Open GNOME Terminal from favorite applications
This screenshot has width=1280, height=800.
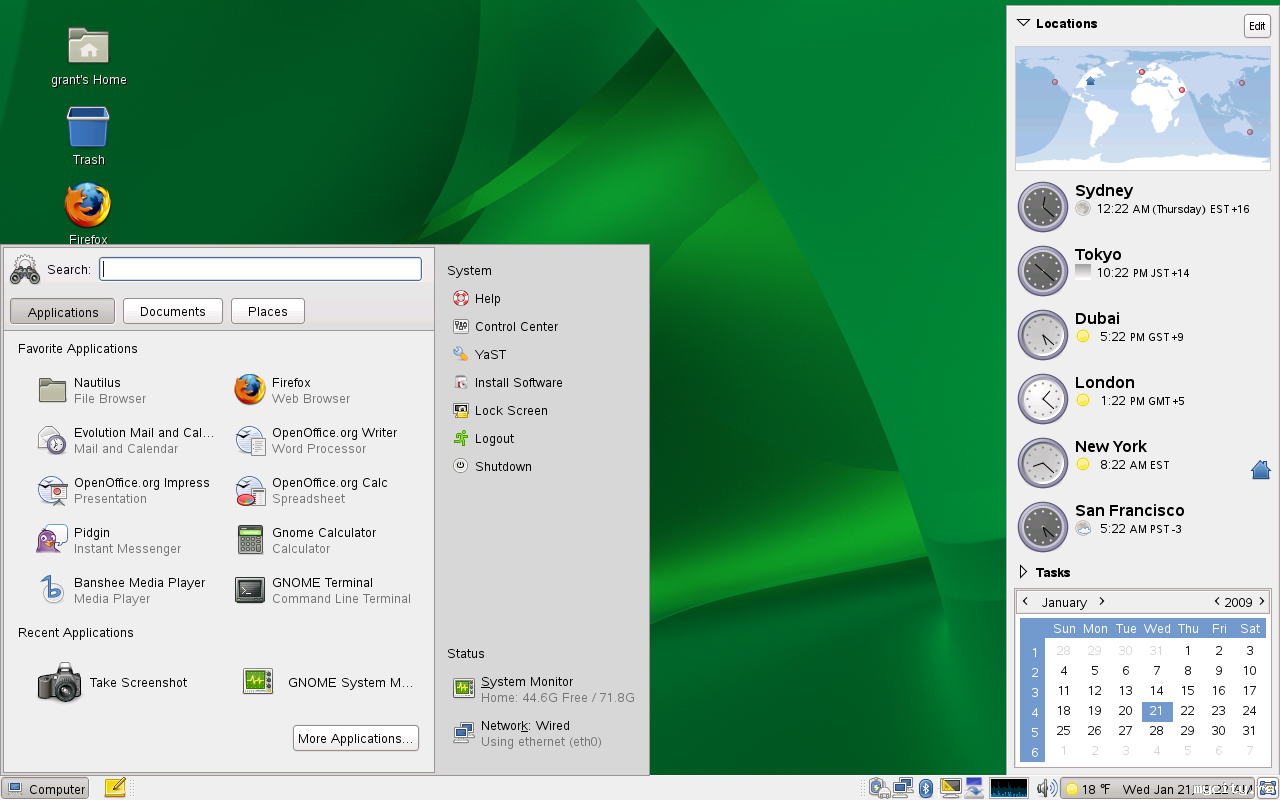click(x=320, y=590)
